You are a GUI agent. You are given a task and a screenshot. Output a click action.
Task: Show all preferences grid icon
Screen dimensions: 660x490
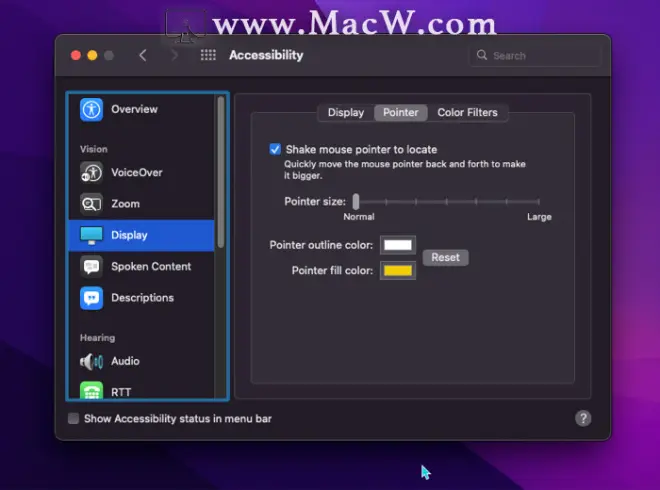click(208, 55)
